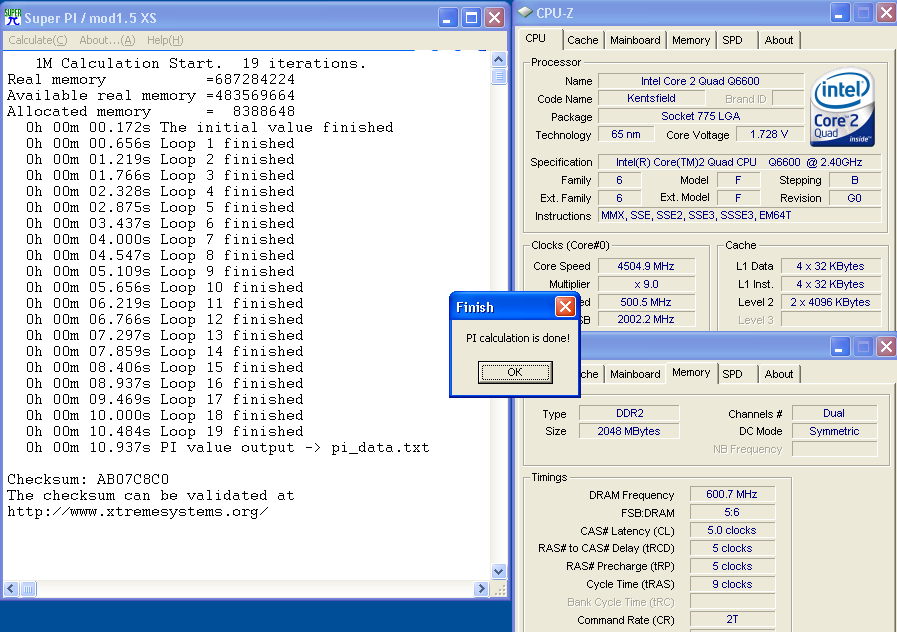897x632 pixels.
Task: Open About tab in upper CPU-Z window
Action: pos(779,40)
